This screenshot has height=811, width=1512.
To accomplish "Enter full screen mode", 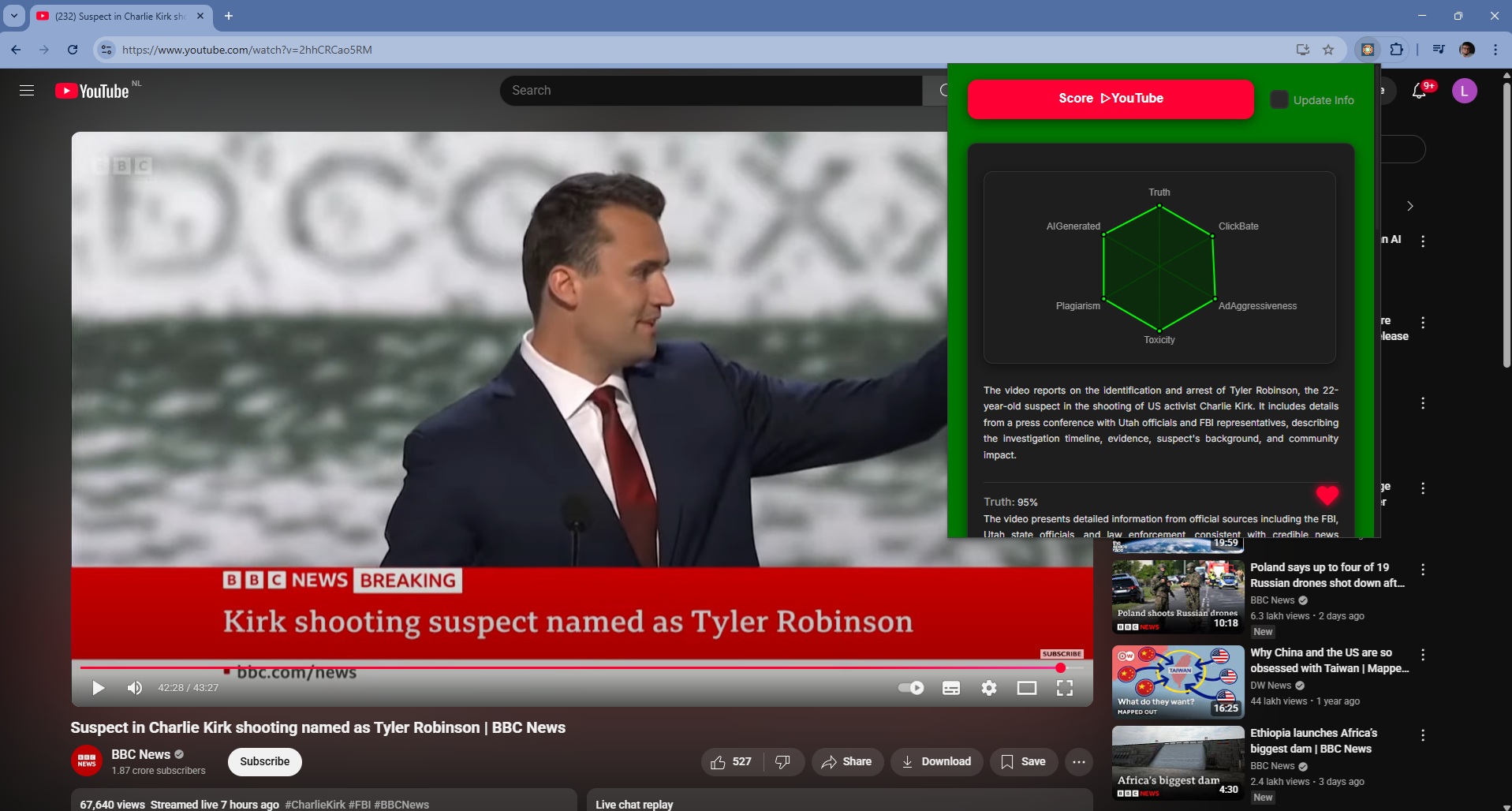I will pyautogui.click(x=1065, y=688).
